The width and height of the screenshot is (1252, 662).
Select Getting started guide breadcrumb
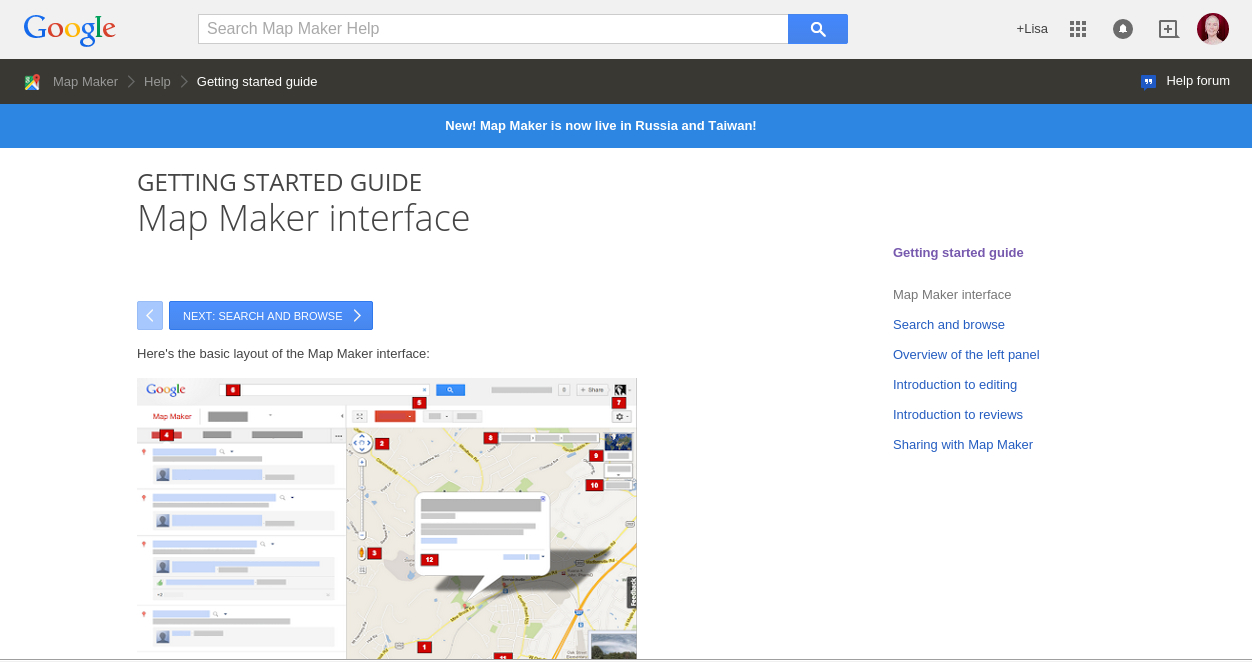tap(257, 82)
